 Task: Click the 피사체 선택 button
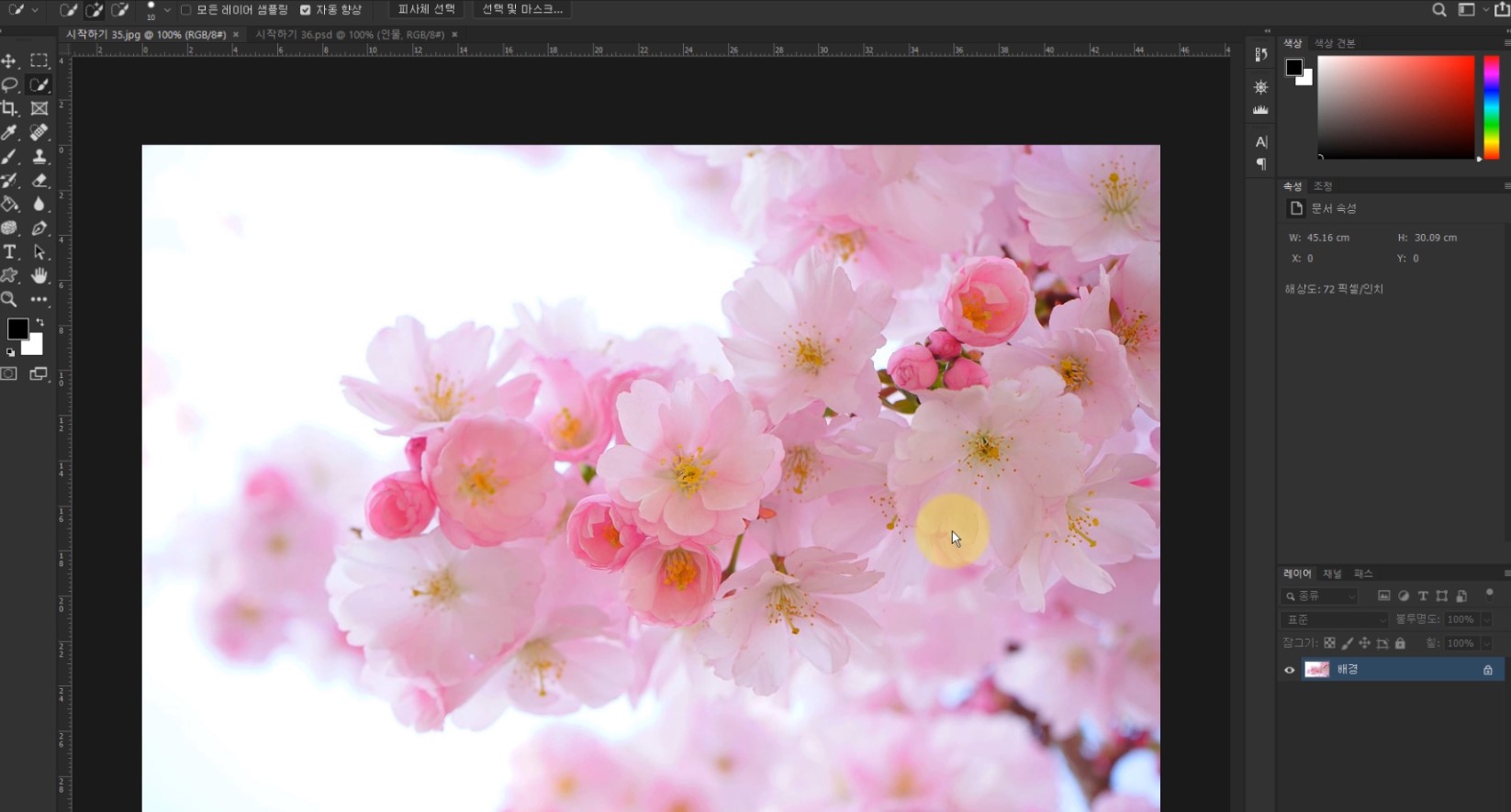pyautogui.click(x=426, y=9)
